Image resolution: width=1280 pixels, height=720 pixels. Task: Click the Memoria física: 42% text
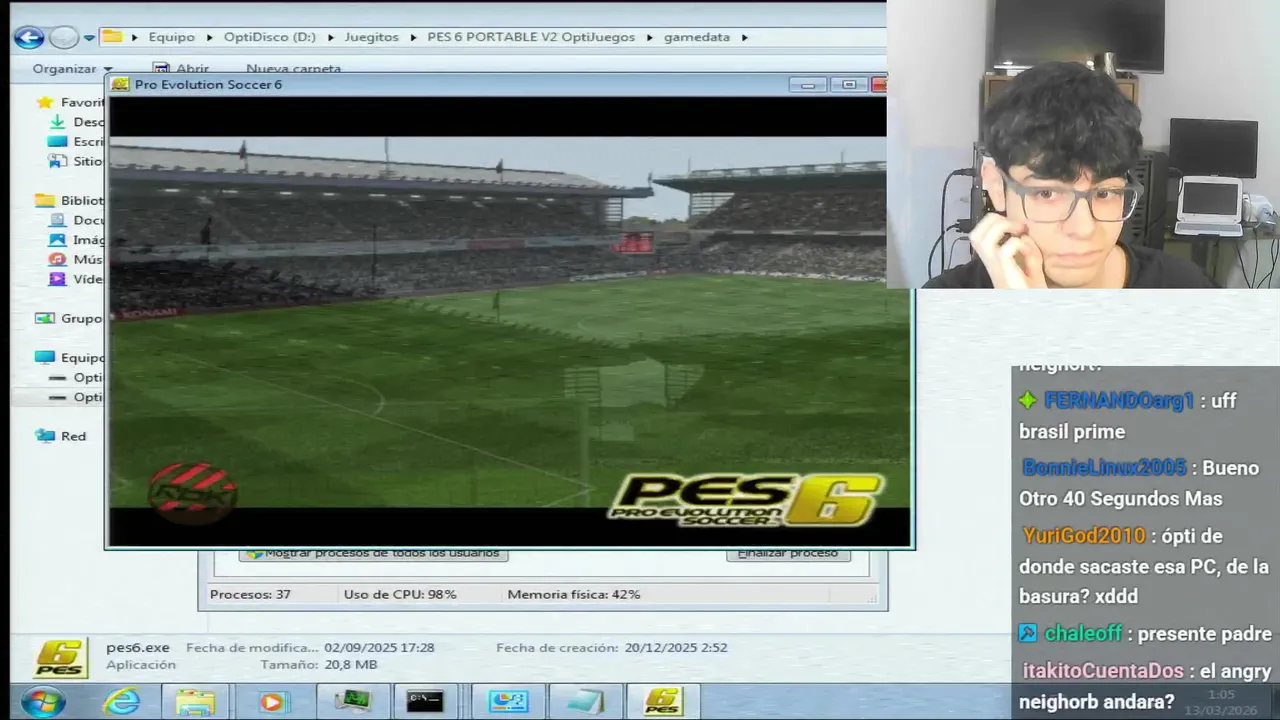(574, 594)
